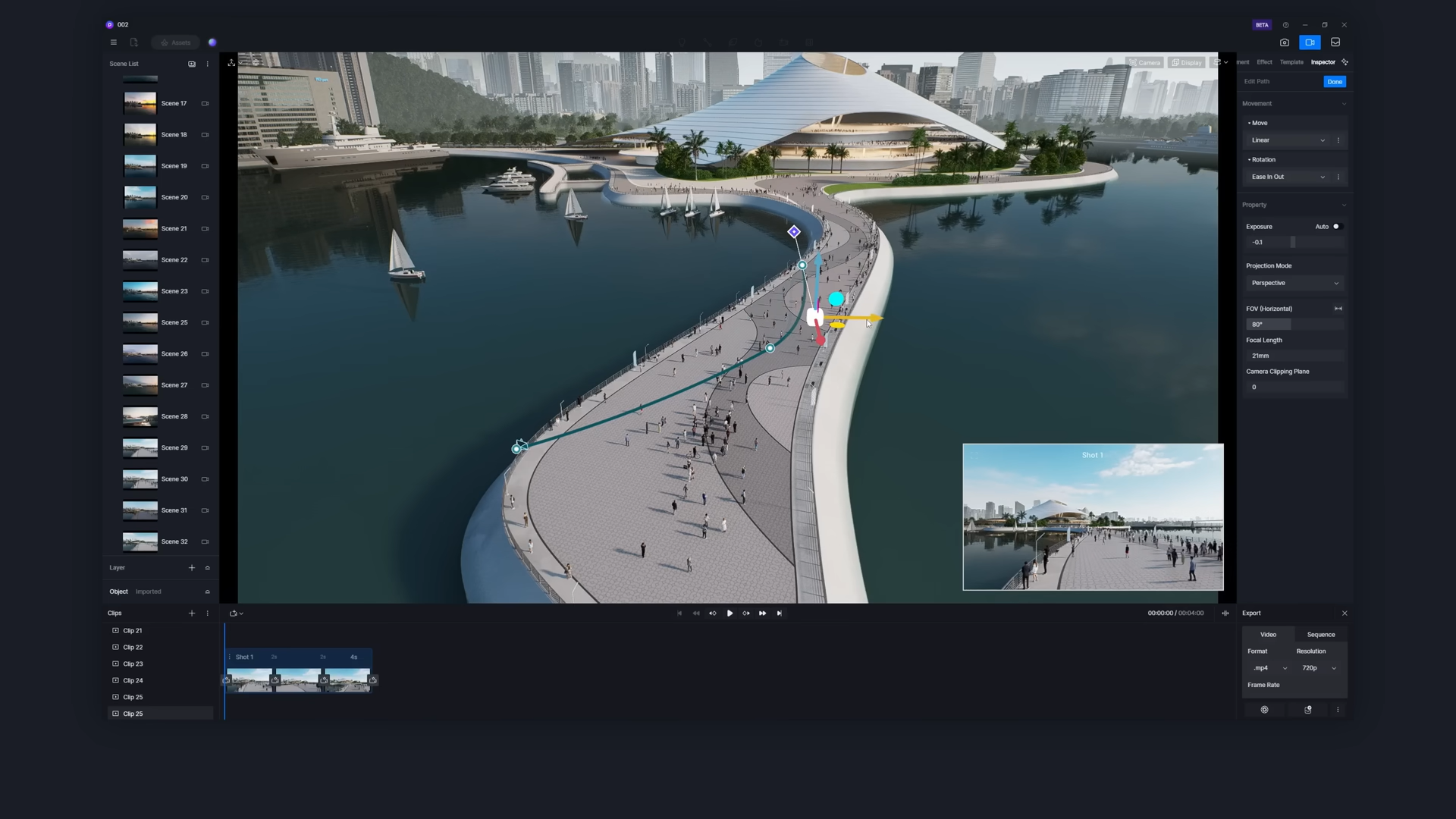
Task: Switch to the Effect tab
Action: coord(1264,62)
